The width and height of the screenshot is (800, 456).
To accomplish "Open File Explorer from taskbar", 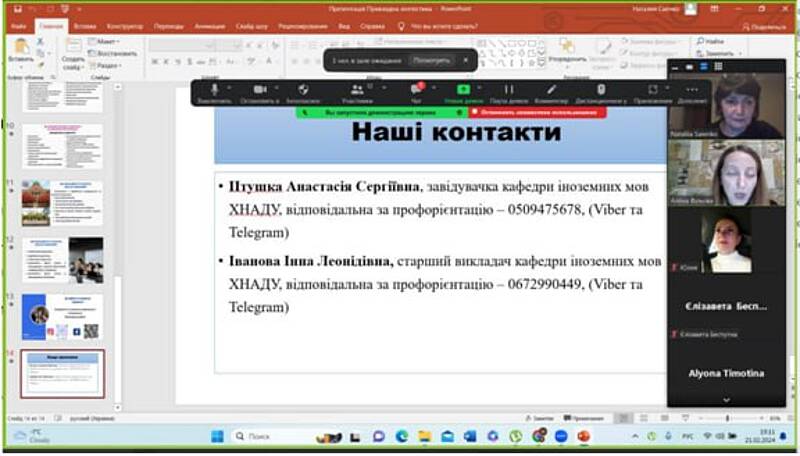I will coord(424,437).
